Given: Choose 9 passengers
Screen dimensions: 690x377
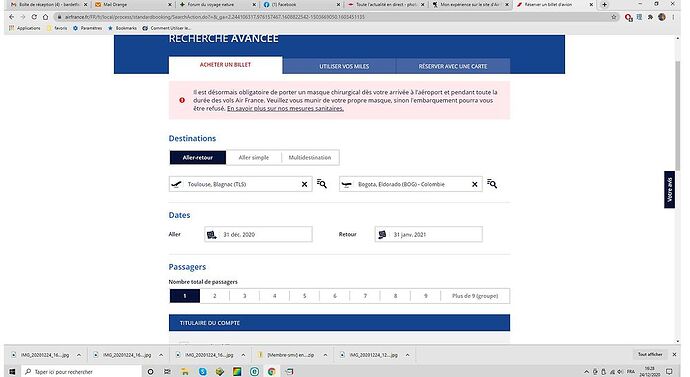Looking at the screenshot, I should pyautogui.click(x=426, y=296).
